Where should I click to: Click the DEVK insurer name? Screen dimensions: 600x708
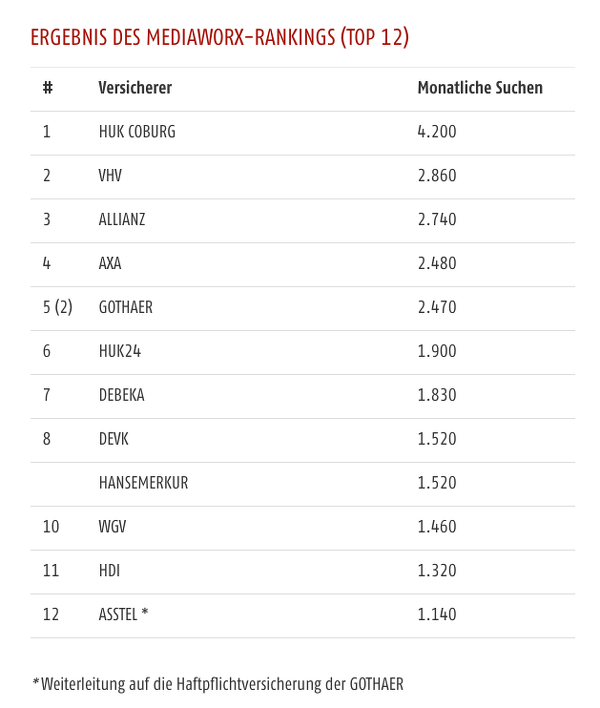pos(114,439)
